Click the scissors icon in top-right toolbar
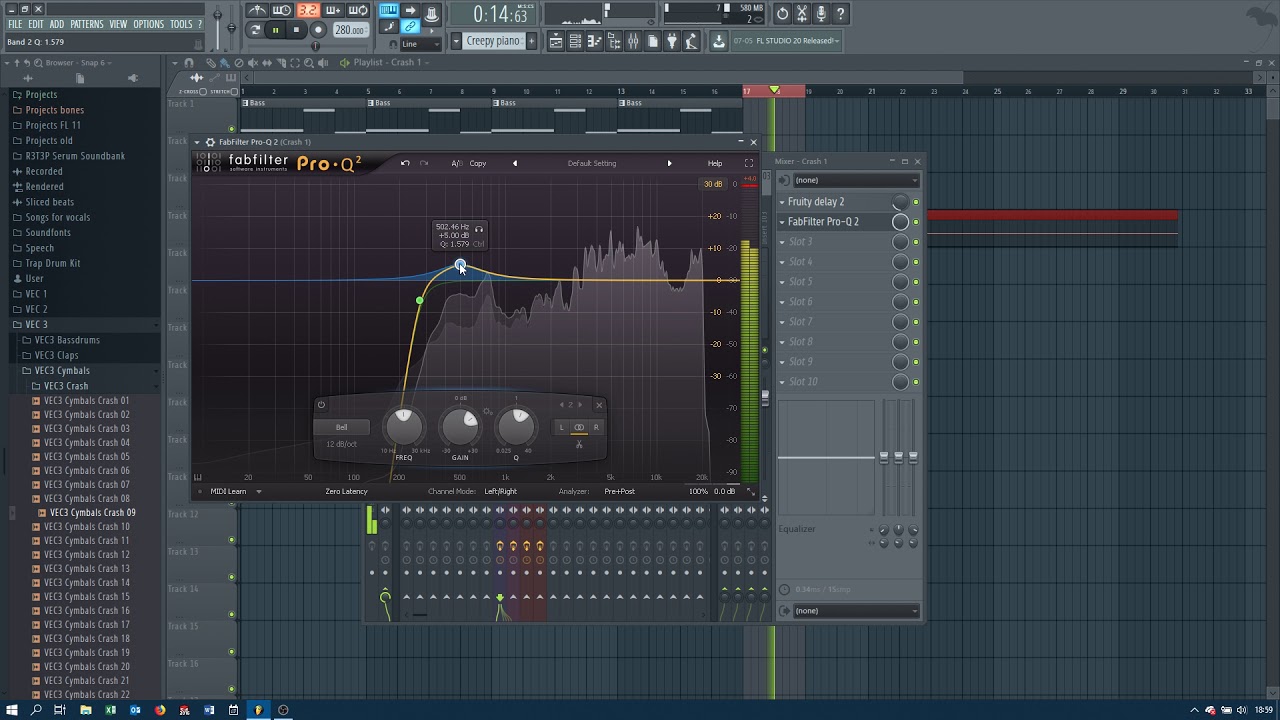The width and height of the screenshot is (1280, 720). pyautogui.click(x=802, y=14)
